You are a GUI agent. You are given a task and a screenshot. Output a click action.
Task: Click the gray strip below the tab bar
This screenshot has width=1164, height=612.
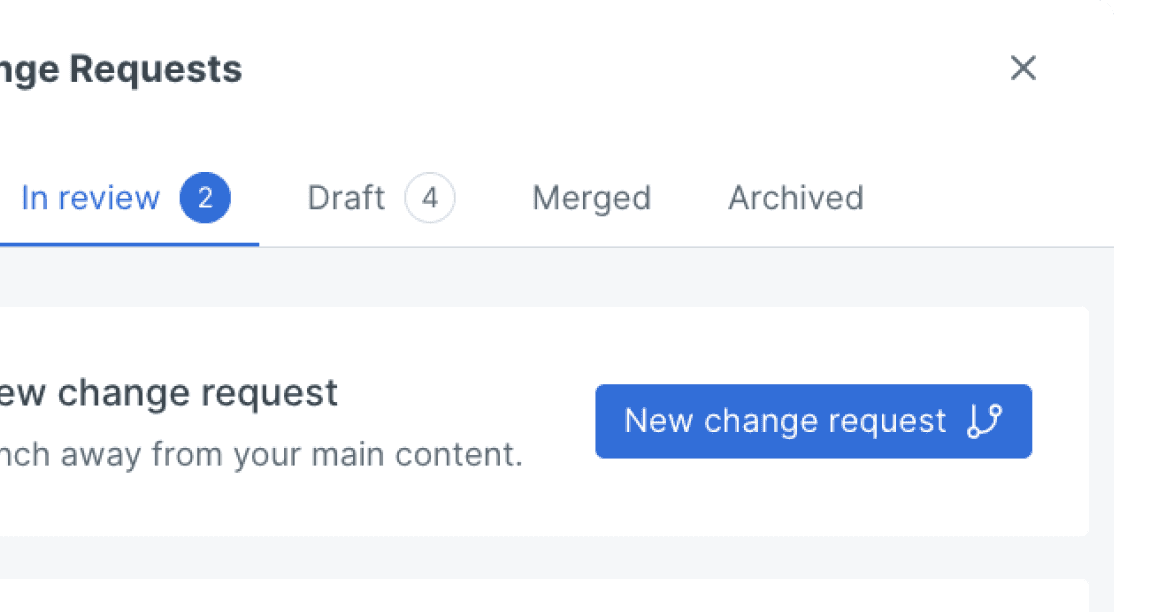pyautogui.click(x=544, y=277)
